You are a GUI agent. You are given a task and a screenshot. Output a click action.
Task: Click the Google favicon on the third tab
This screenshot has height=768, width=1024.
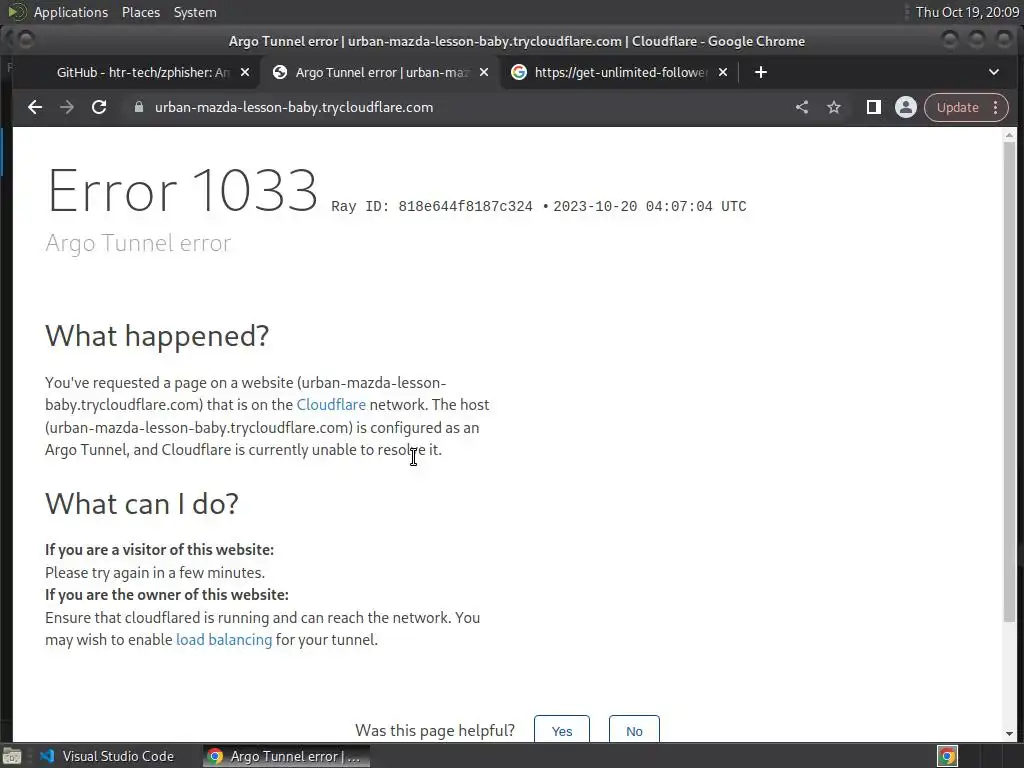[x=519, y=72]
